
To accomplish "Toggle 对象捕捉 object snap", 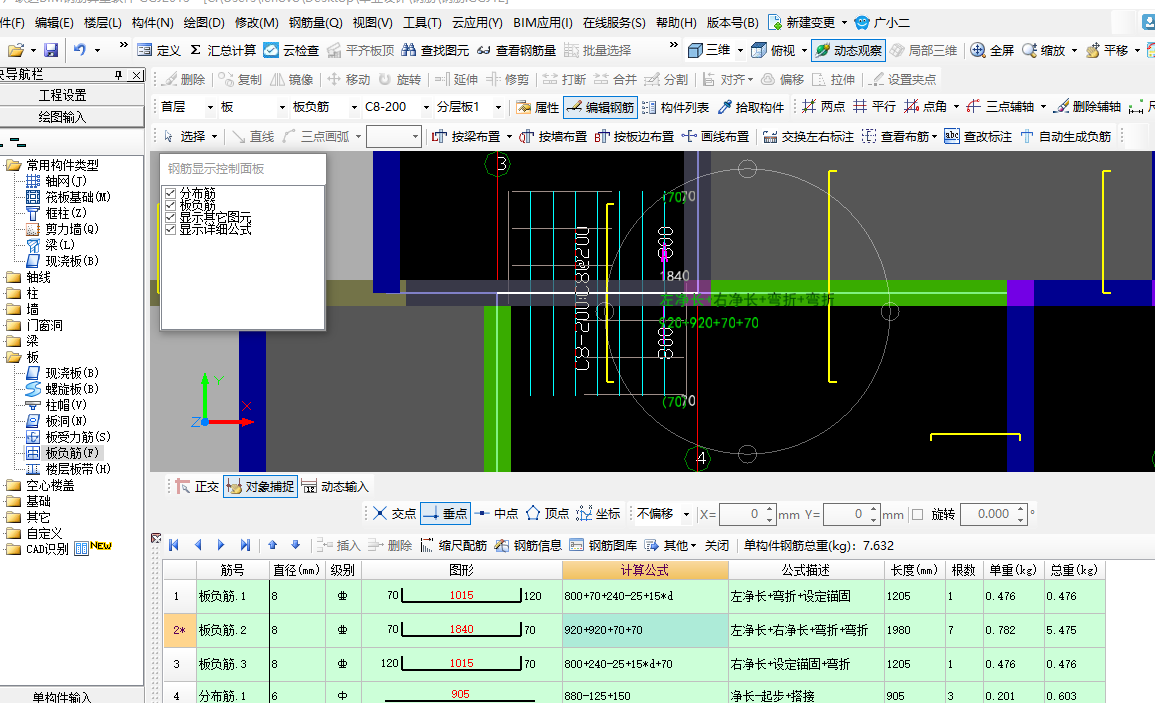I will pos(261,486).
